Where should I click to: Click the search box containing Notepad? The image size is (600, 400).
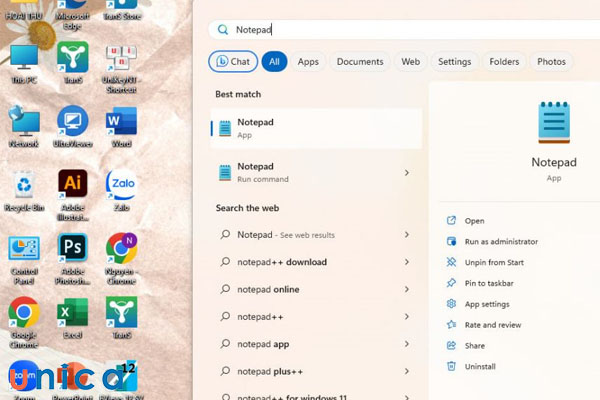pyautogui.click(x=404, y=29)
